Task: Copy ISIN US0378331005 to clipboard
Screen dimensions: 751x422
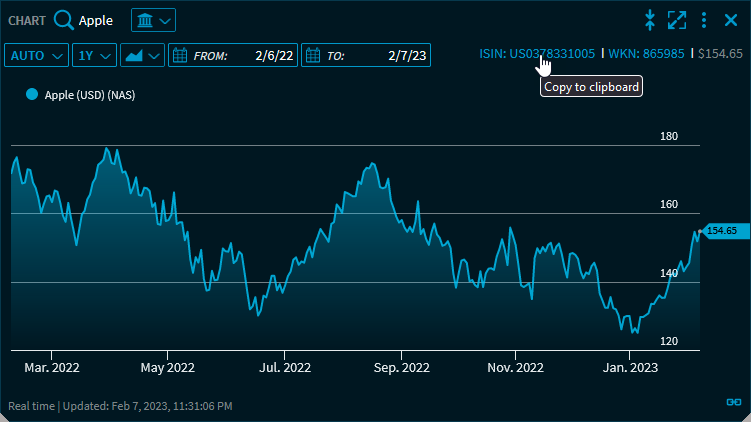Action: click(x=537, y=53)
